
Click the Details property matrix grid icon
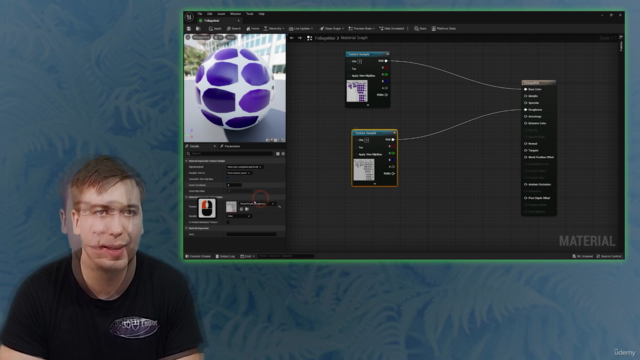pyautogui.click(x=278, y=153)
